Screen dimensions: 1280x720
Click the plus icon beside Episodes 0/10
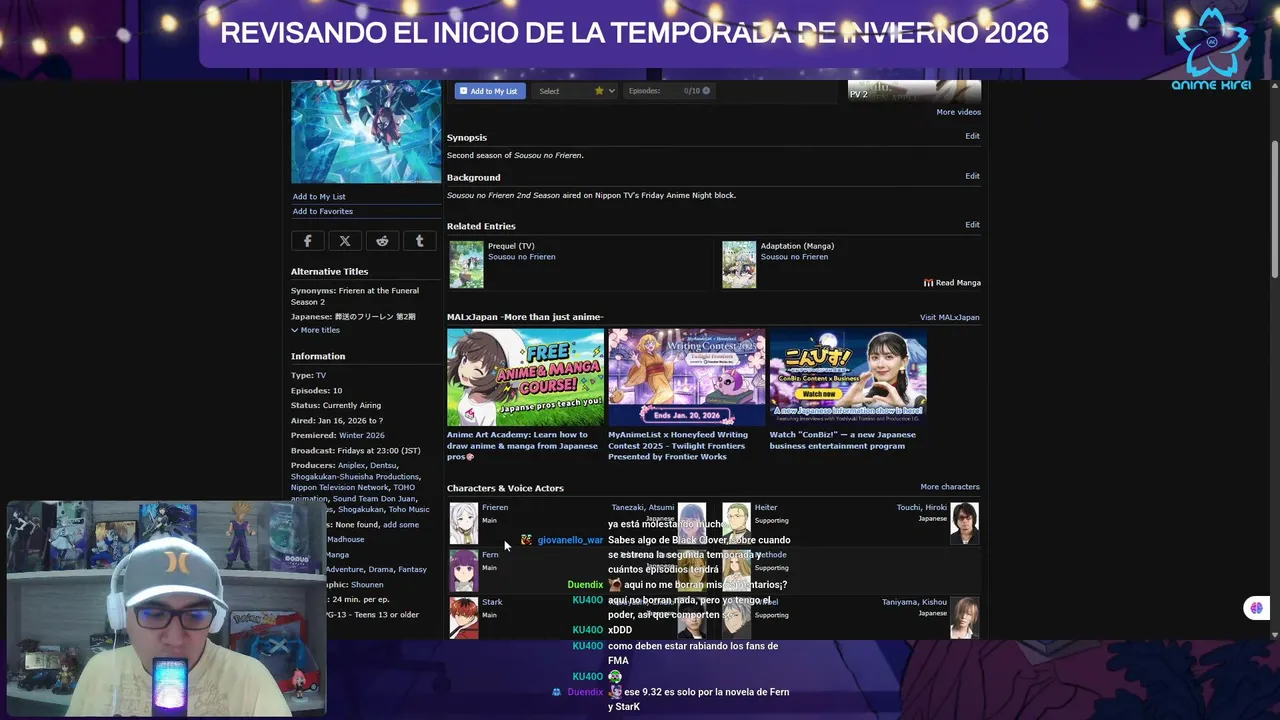coord(706,91)
